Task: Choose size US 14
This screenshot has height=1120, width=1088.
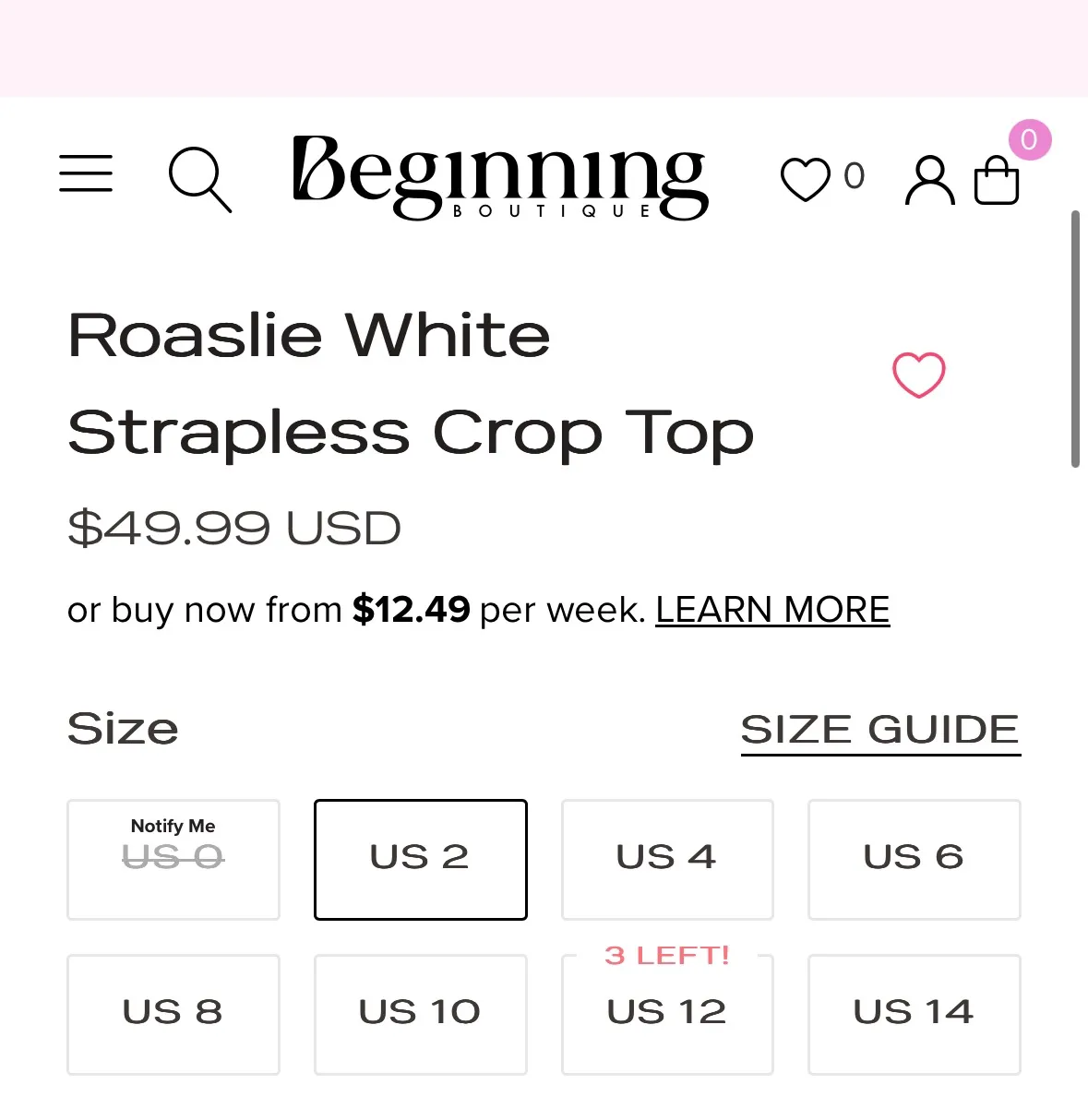Action: click(x=913, y=1014)
